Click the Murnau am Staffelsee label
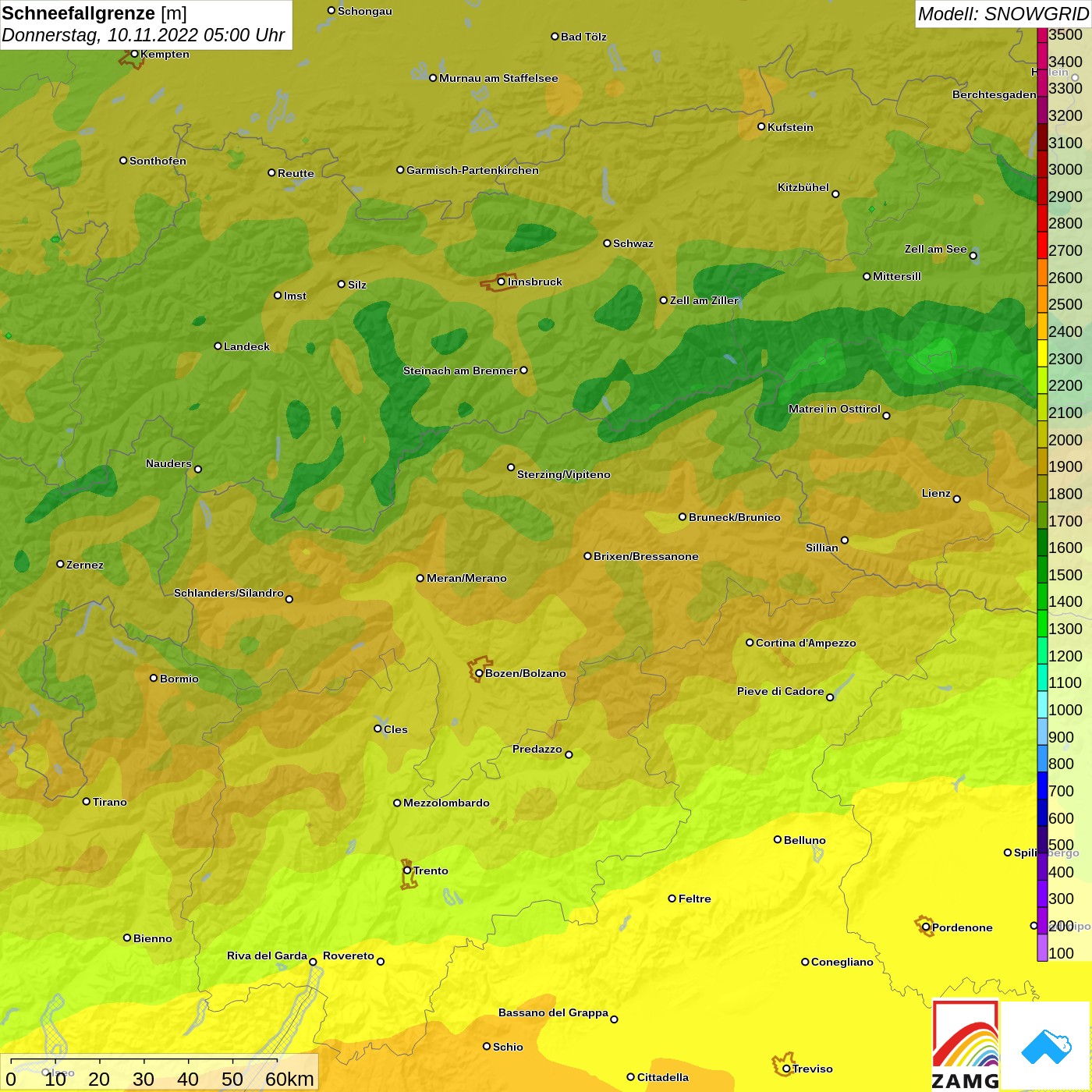1092x1092 pixels. pyautogui.click(x=498, y=78)
